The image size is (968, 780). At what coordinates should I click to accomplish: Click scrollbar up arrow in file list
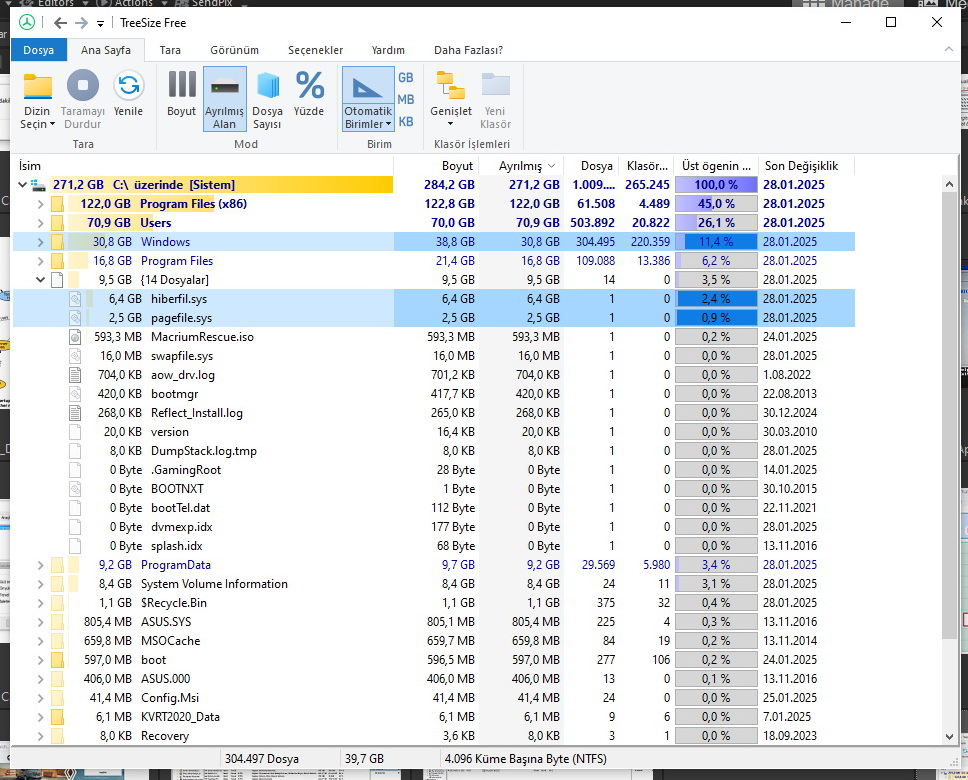point(949,184)
